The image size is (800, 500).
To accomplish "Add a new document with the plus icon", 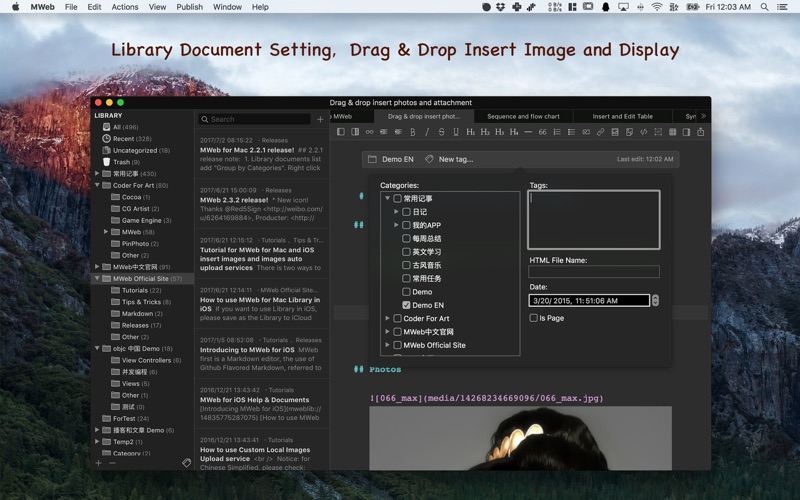I will [x=320, y=119].
